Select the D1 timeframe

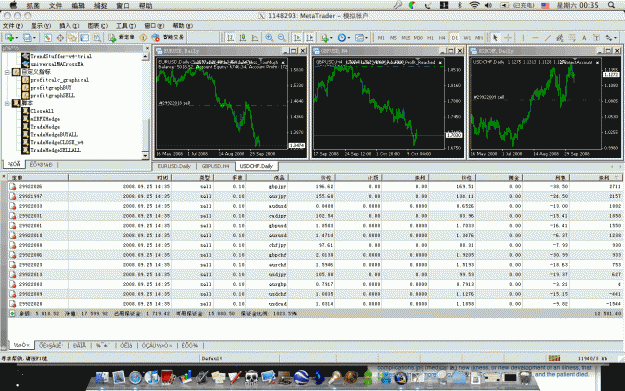[454, 38]
